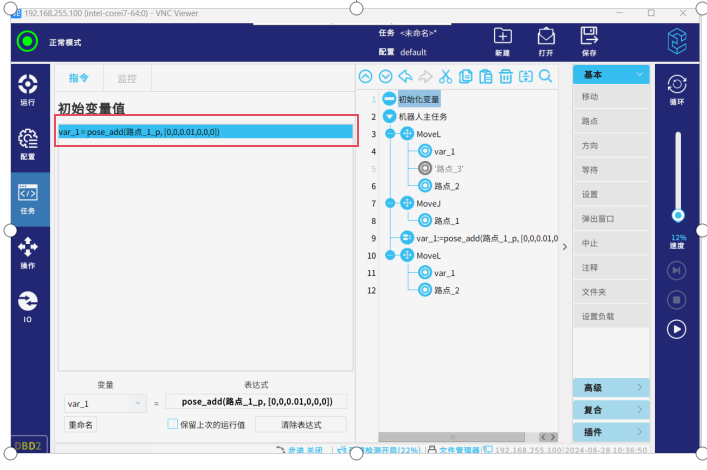Click the scissors cut icon in toolbar

(446, 76)
